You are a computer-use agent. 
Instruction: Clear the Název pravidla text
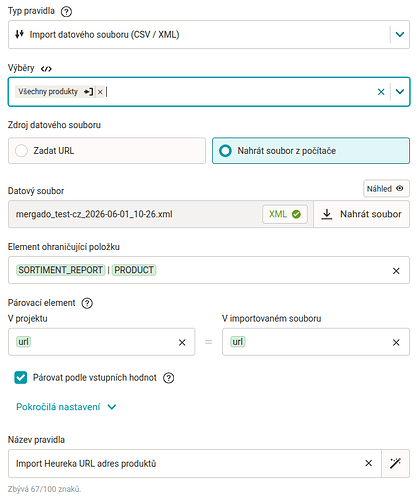pyautogui.click(x=368, y=463)
